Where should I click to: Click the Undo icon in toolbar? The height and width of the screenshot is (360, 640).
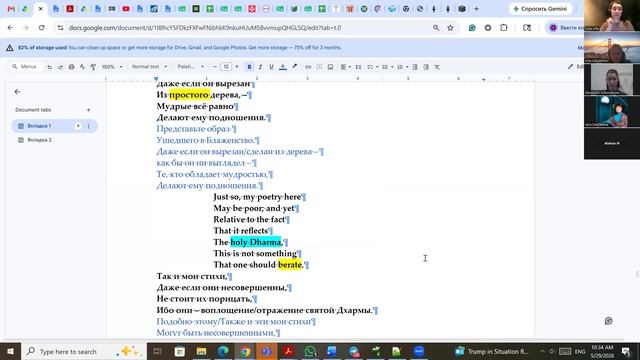click(49, 67)
